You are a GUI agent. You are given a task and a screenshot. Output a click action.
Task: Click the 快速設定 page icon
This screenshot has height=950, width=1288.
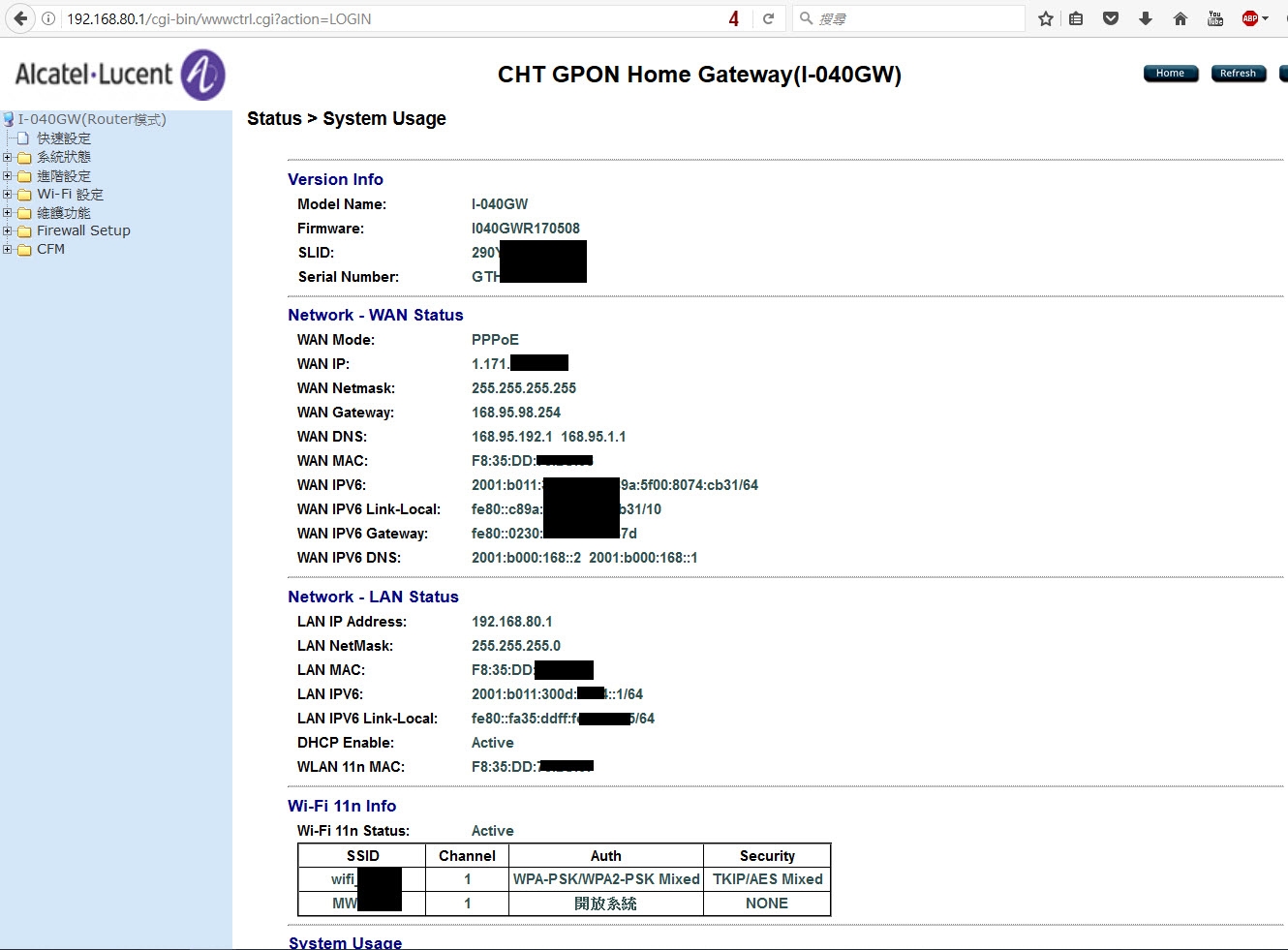(x=23, y=138)
